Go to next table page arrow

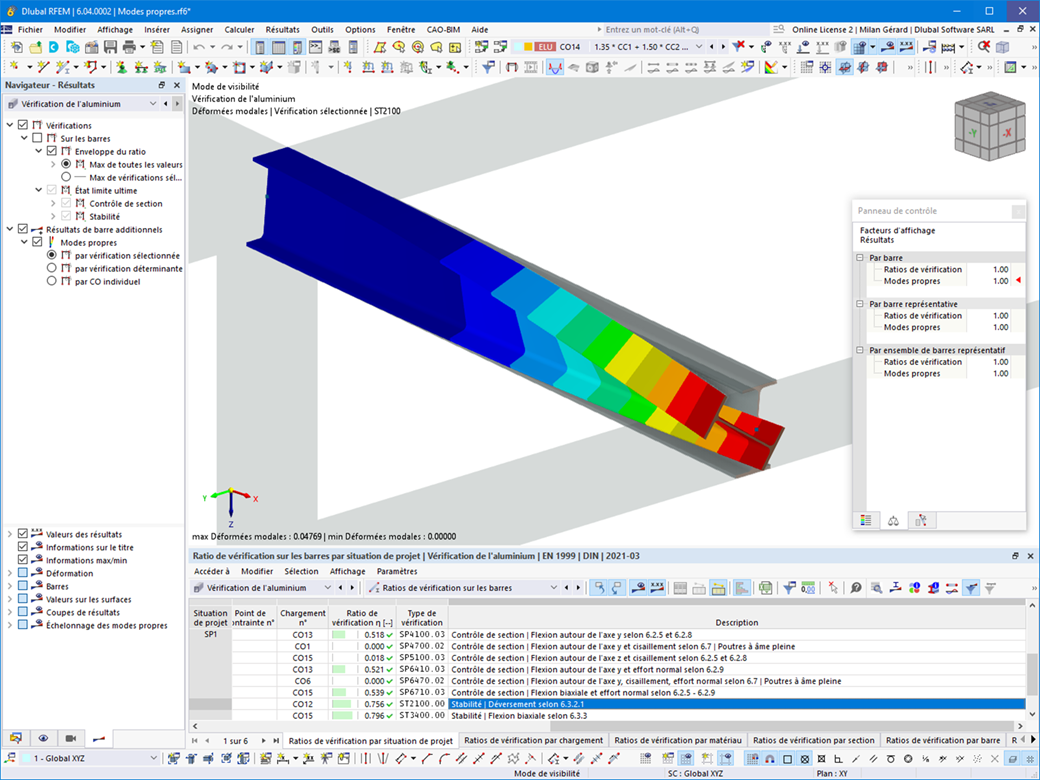point(263,741)
